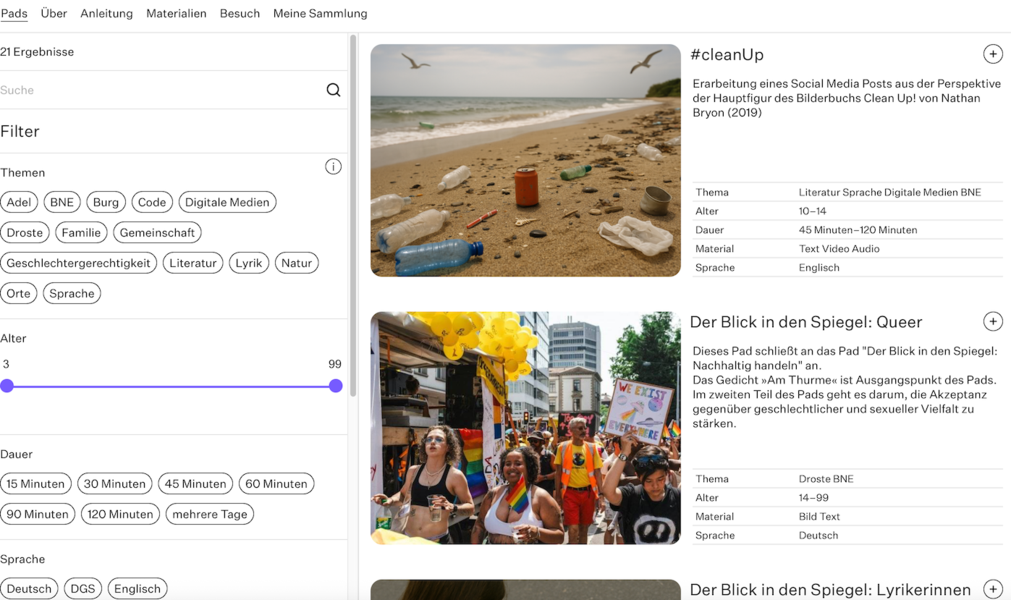The image size is (1011, 600).
Task: Filter by mehrere Tage duration
Action: (x=210, y=514)
